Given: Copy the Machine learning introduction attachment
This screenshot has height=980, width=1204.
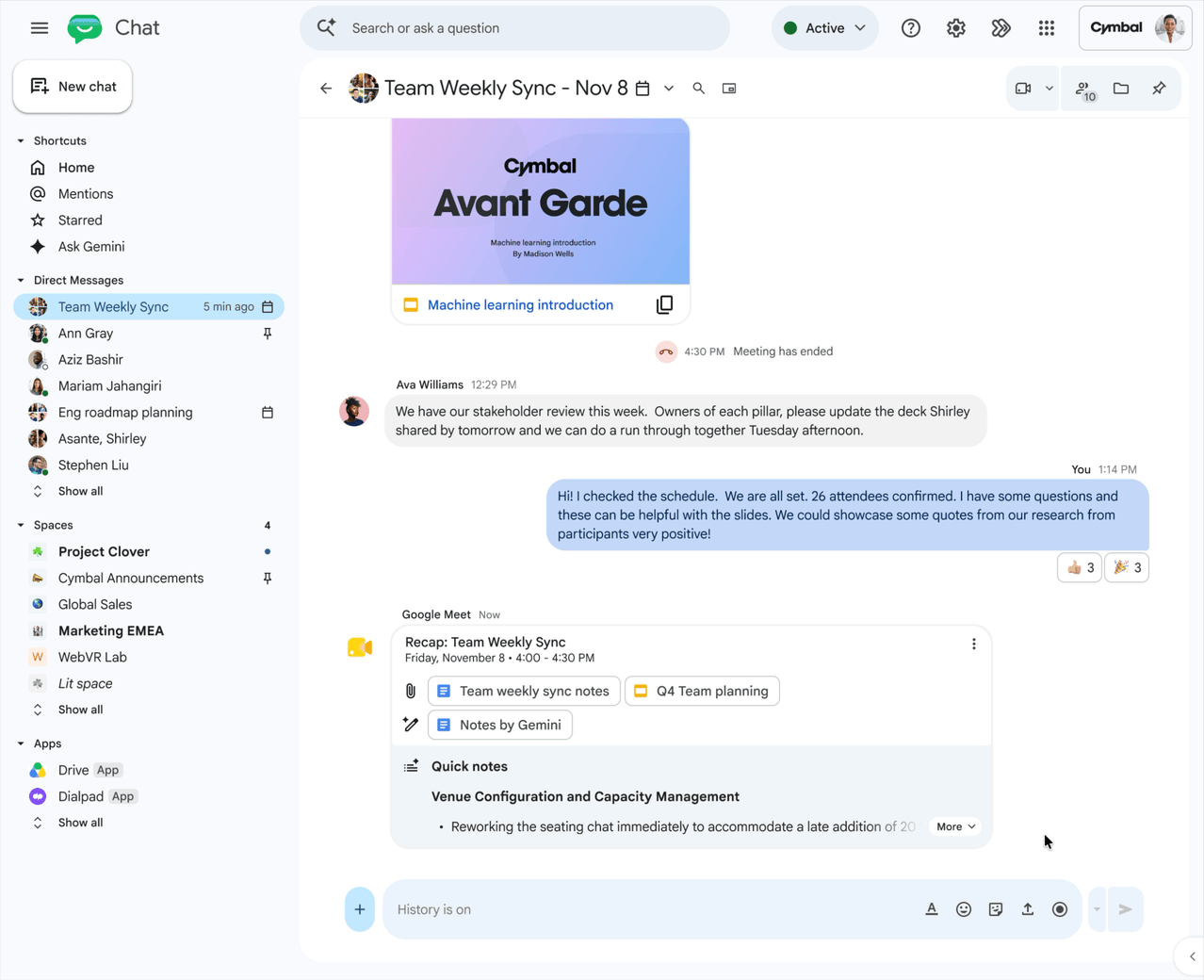Looking at the screenshot, I should click(x=664, y=305).
